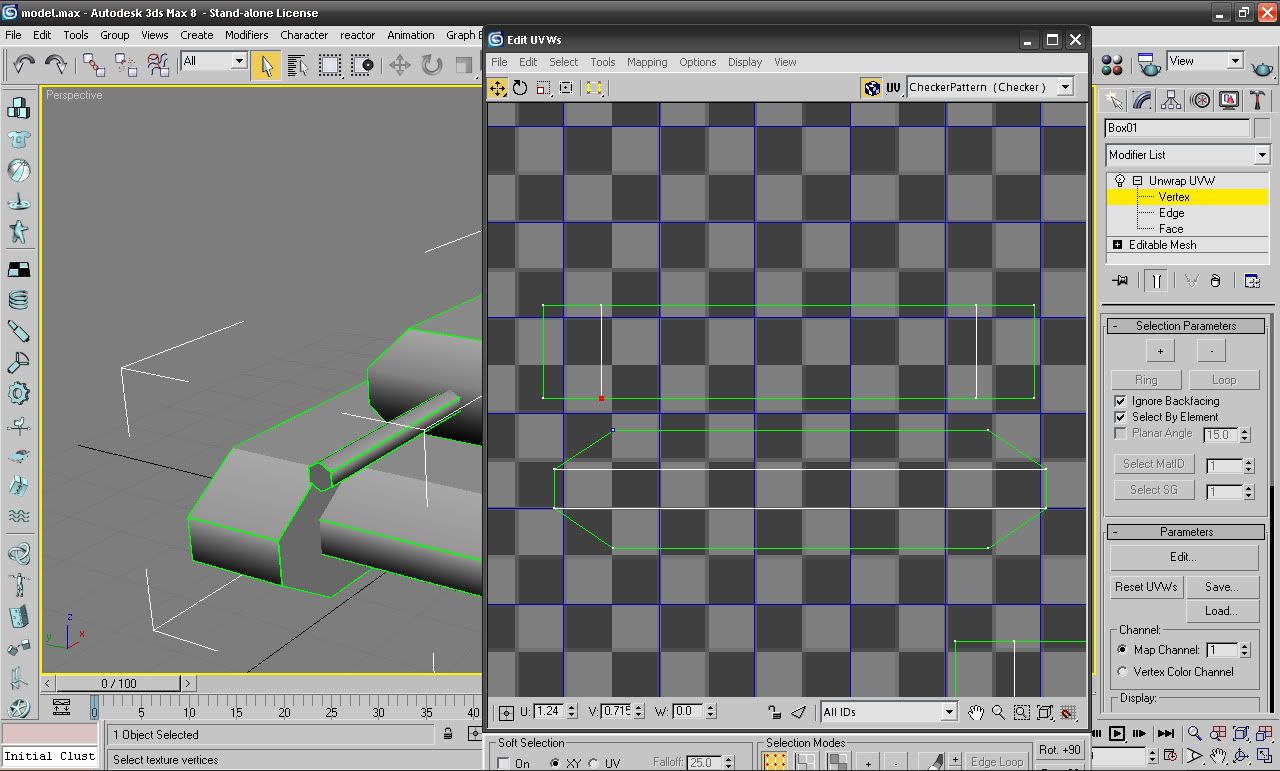This screenshot has height=771, width=1280.
Task: Open the Motion panel tab
Action: click(1200, 100)
